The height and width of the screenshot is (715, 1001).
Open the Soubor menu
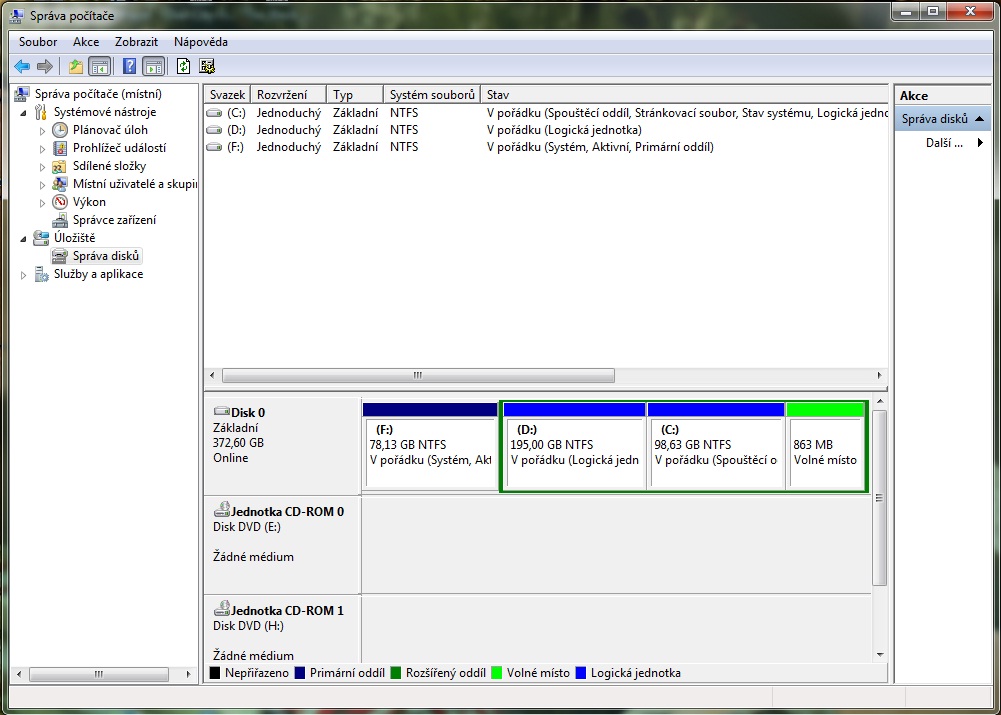coord(38,42)
